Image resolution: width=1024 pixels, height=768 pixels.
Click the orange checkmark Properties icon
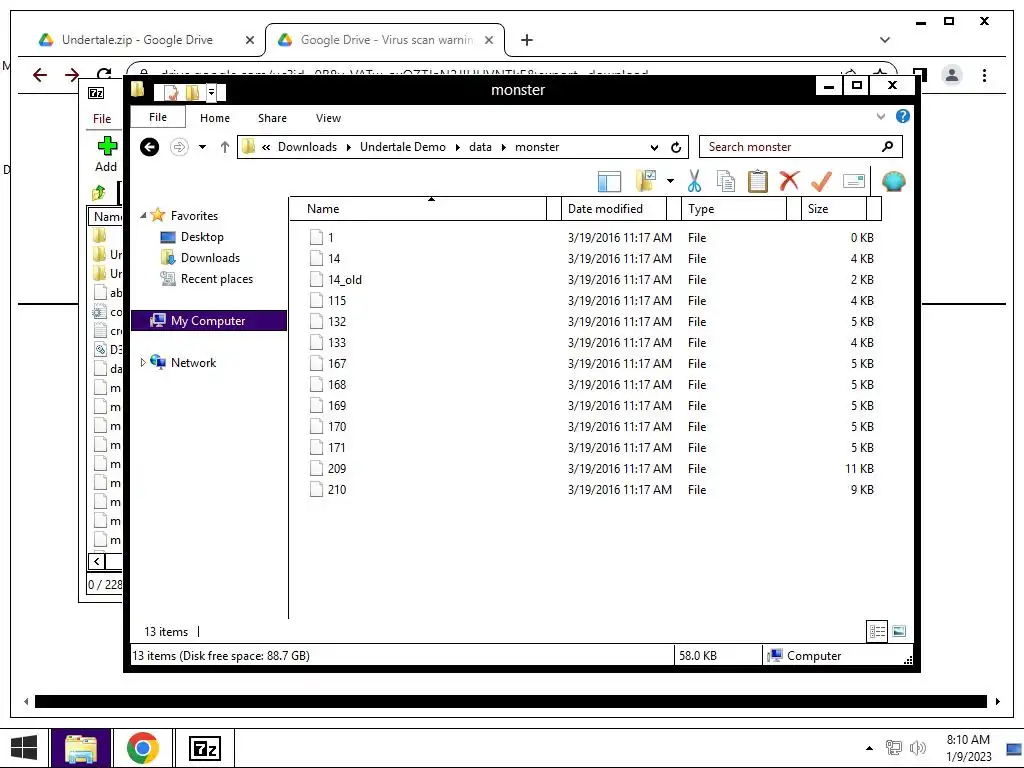coord(821,181)
